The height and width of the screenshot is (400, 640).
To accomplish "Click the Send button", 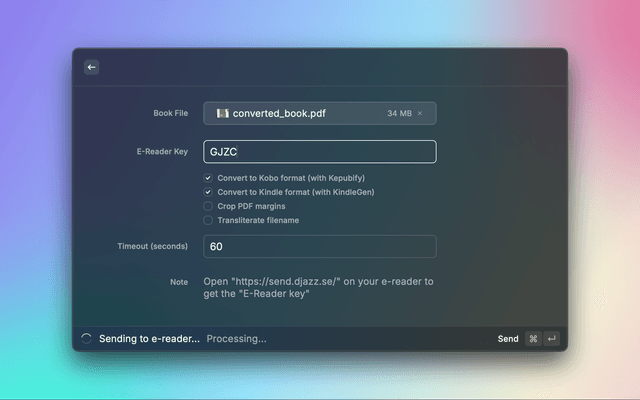I will tap(508, 339).
